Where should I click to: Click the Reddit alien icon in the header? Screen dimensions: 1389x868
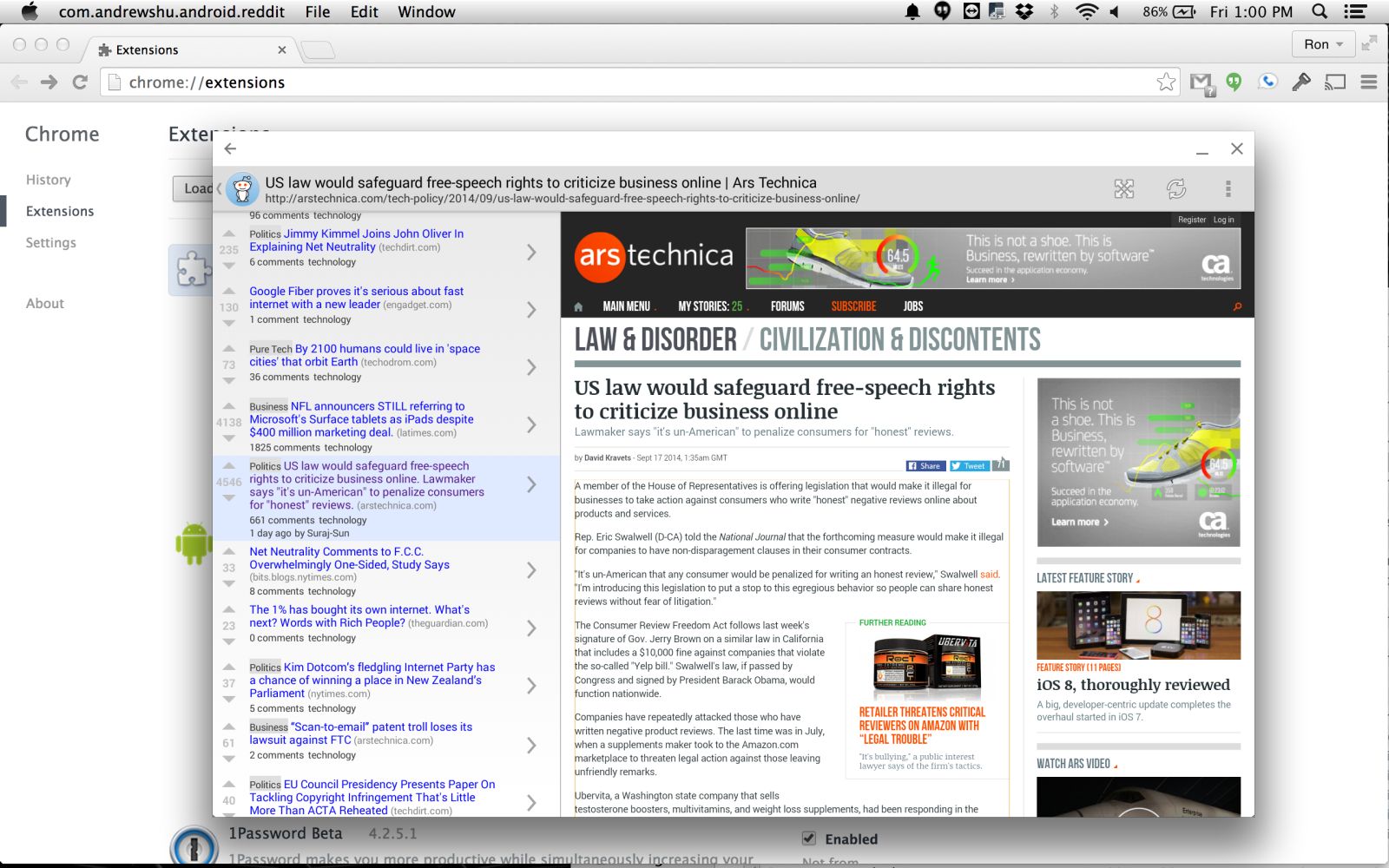point(243,188)
